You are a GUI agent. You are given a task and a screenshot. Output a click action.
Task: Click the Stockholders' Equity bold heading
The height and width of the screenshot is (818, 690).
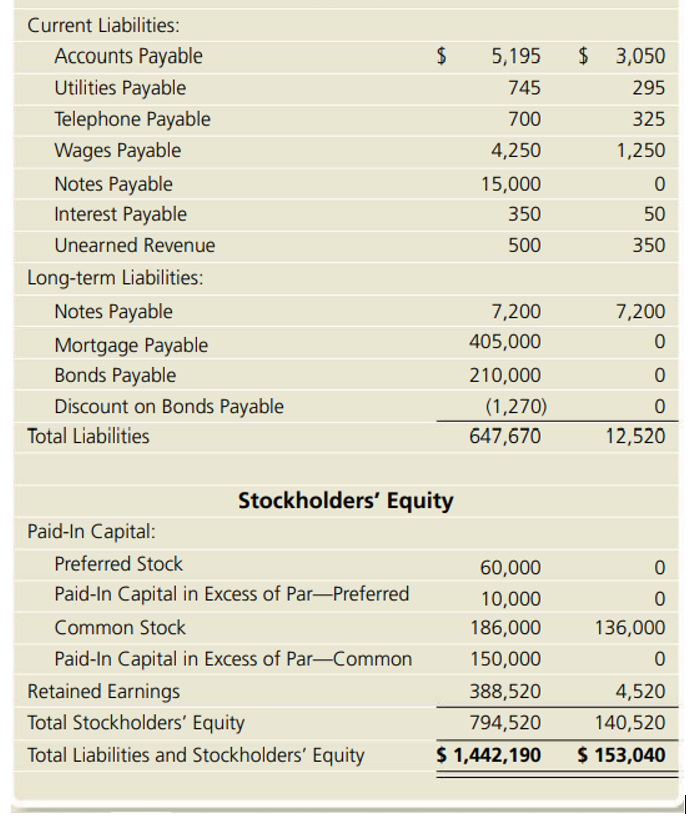click(x=345, y=500)
